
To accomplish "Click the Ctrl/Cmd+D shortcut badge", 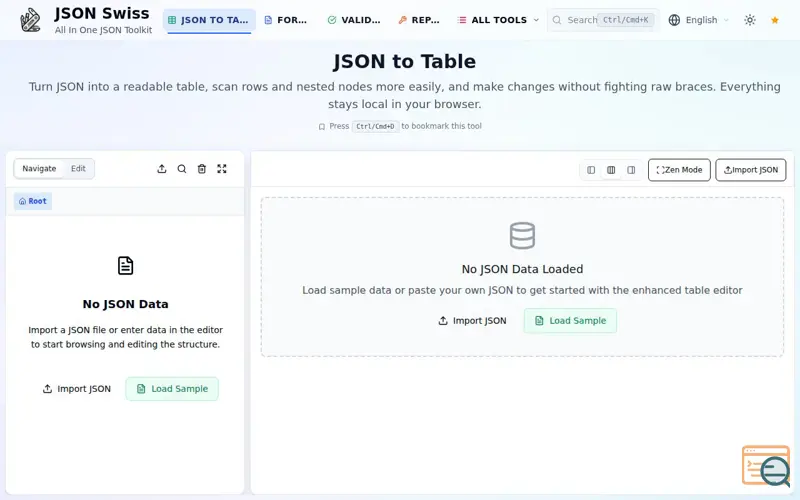I will [375, 127].
